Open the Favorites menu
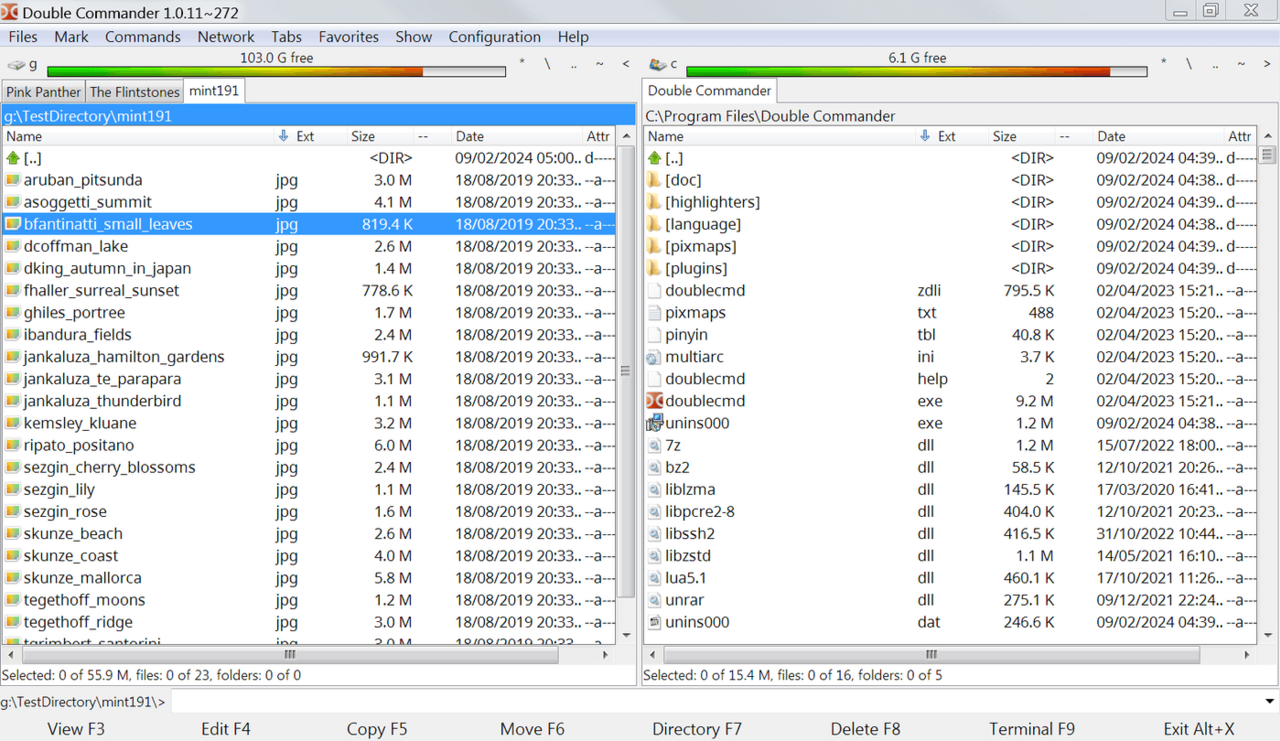1280x741 pixels. [348, 37]
